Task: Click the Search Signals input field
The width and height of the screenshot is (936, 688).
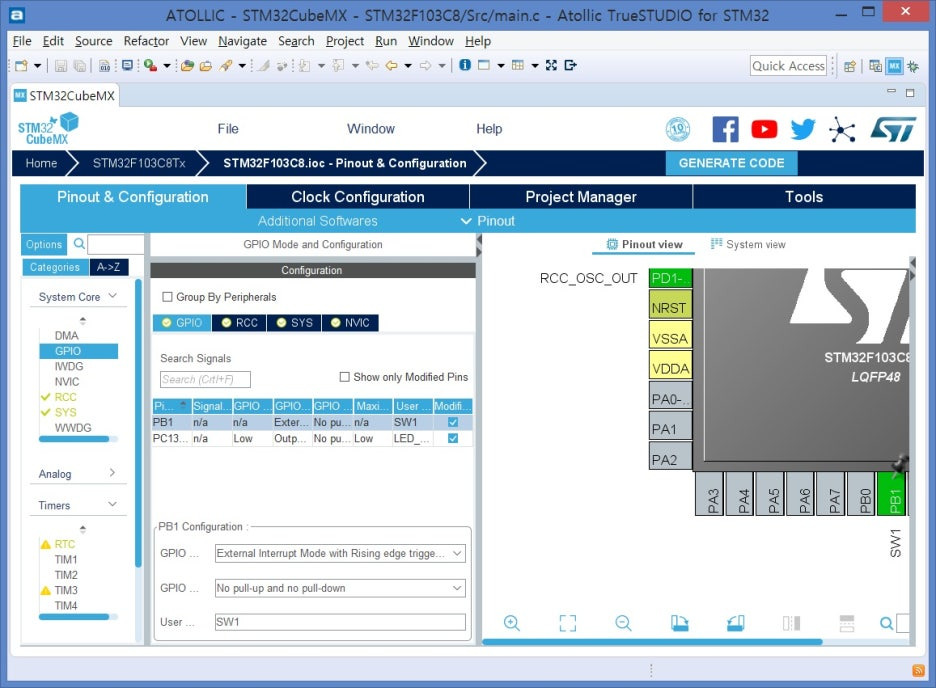Action: (x=205, y=379)
